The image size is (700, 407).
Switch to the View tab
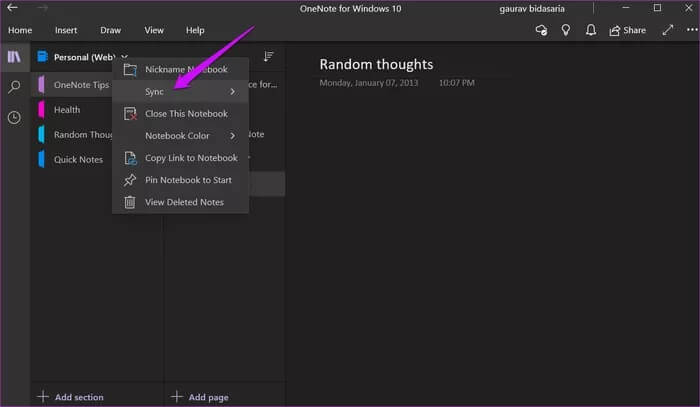point(154,30)
